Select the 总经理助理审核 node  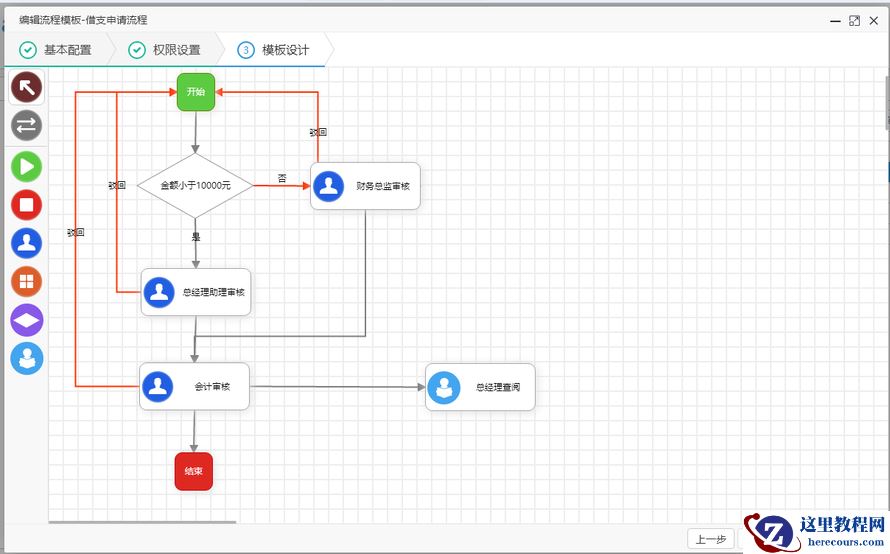196,292
